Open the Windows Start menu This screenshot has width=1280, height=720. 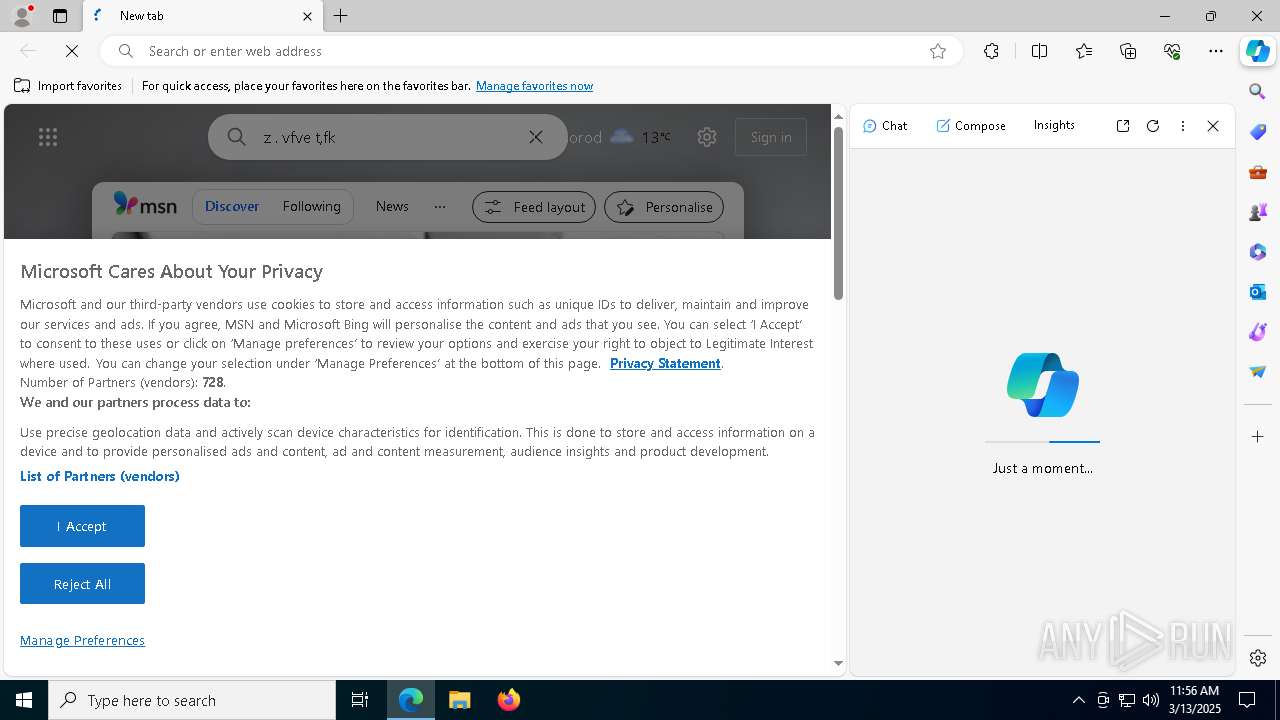pos(24,700)
